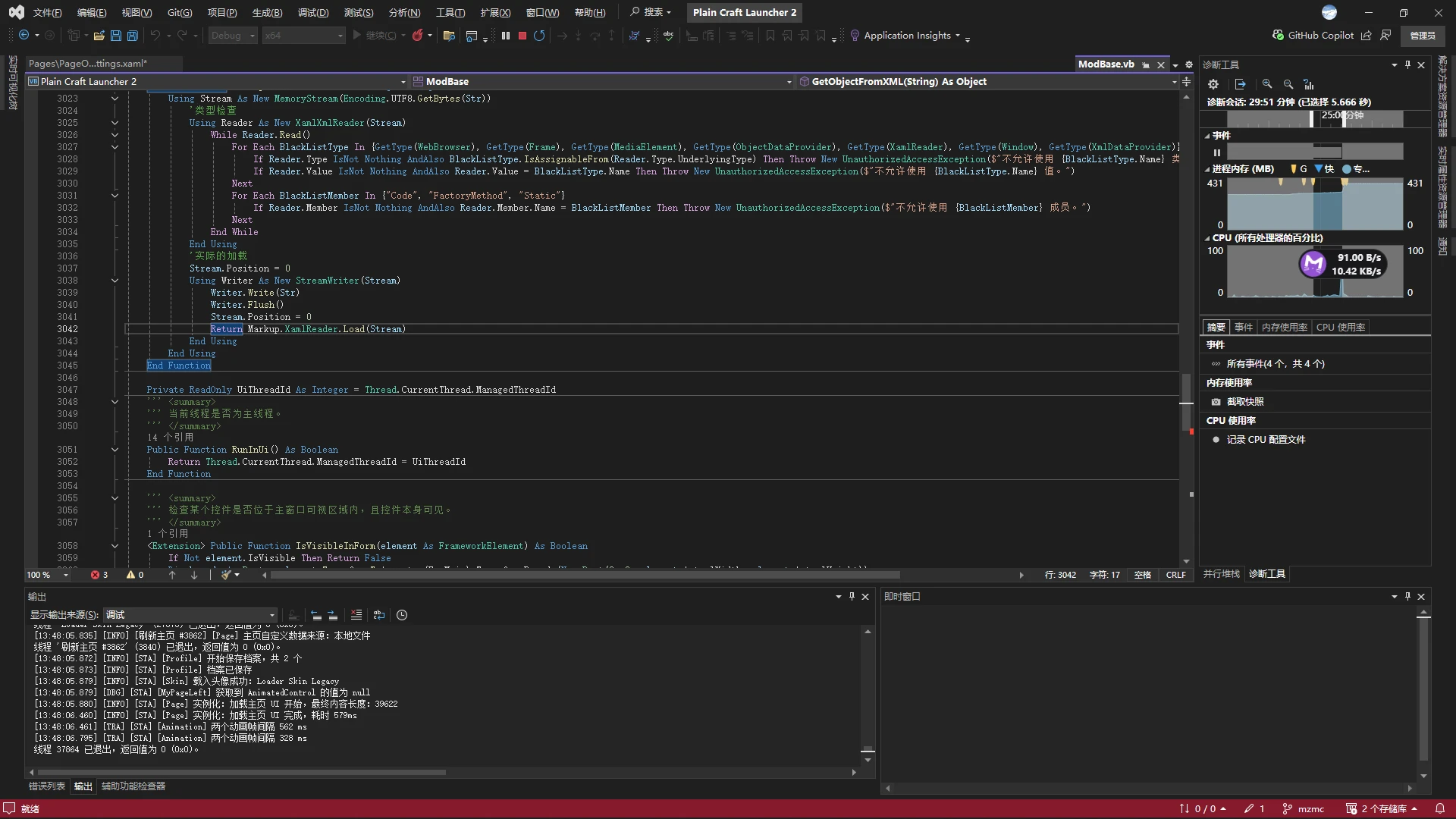
Task: Click the 截取快照 snapshot camera icon
Action: pos(1216,402)
